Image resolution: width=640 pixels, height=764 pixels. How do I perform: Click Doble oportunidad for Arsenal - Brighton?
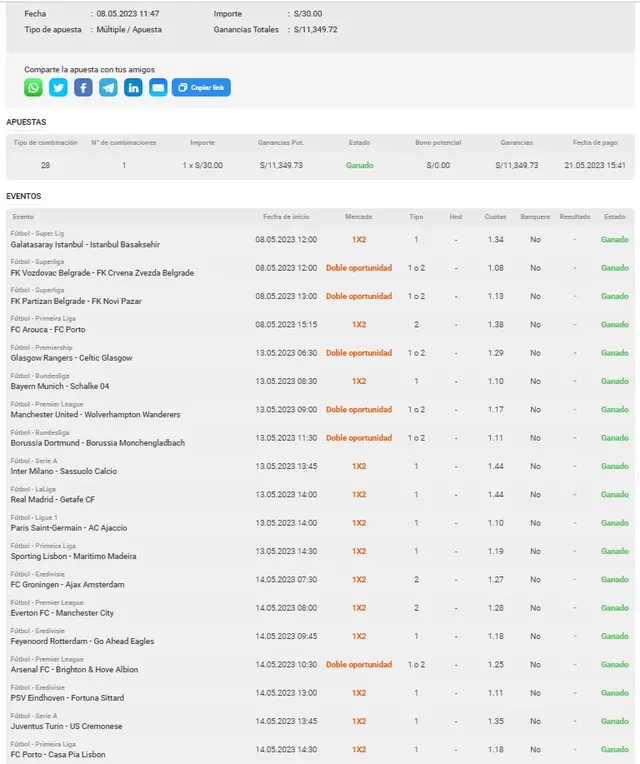tap(359, 665)
